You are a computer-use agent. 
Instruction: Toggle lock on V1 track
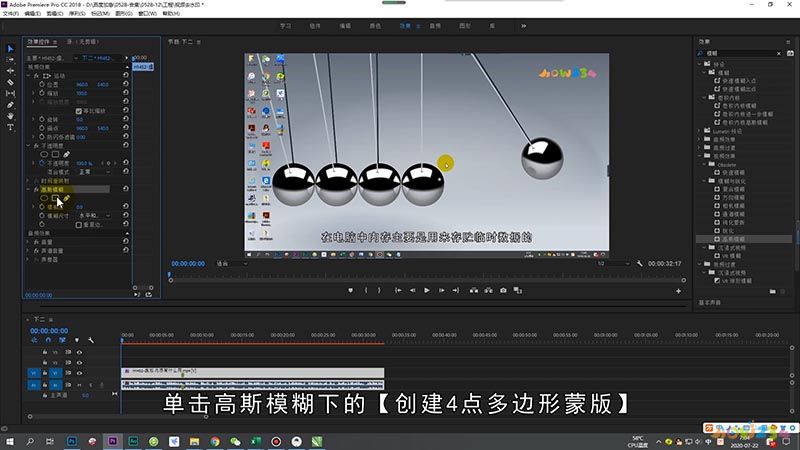(x=45, y=373)
